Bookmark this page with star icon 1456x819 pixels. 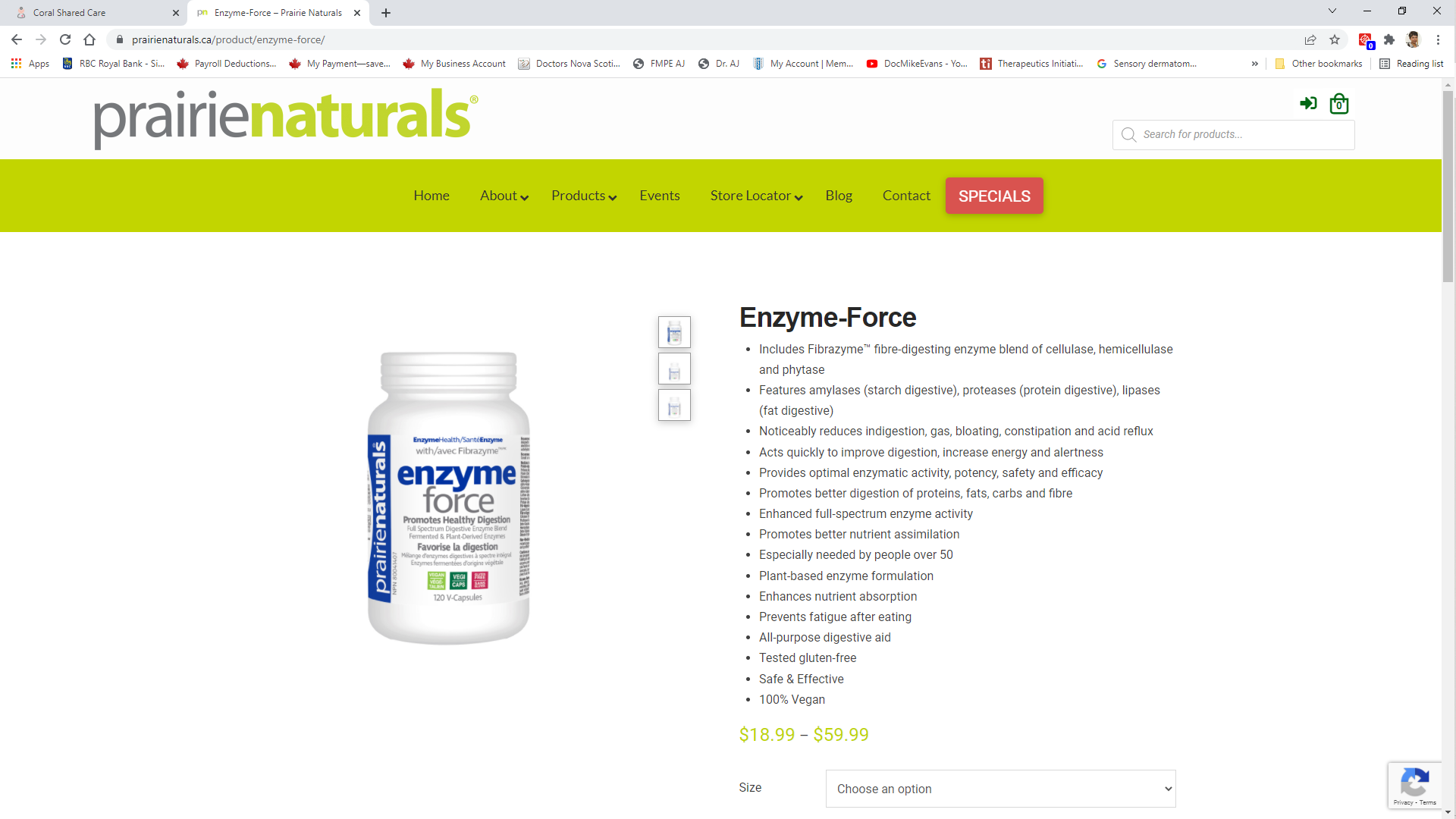coord(1335,39)
